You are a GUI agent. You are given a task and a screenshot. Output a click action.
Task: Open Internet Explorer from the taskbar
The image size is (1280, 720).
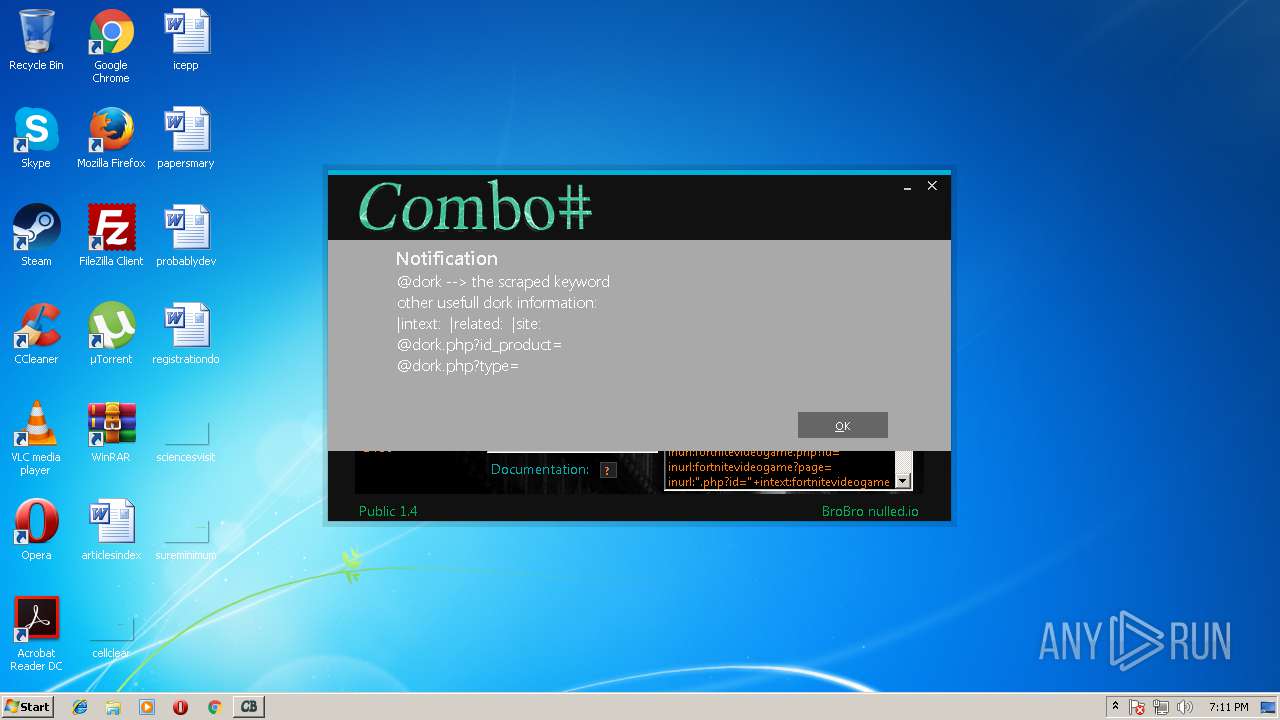click(80, 707)
